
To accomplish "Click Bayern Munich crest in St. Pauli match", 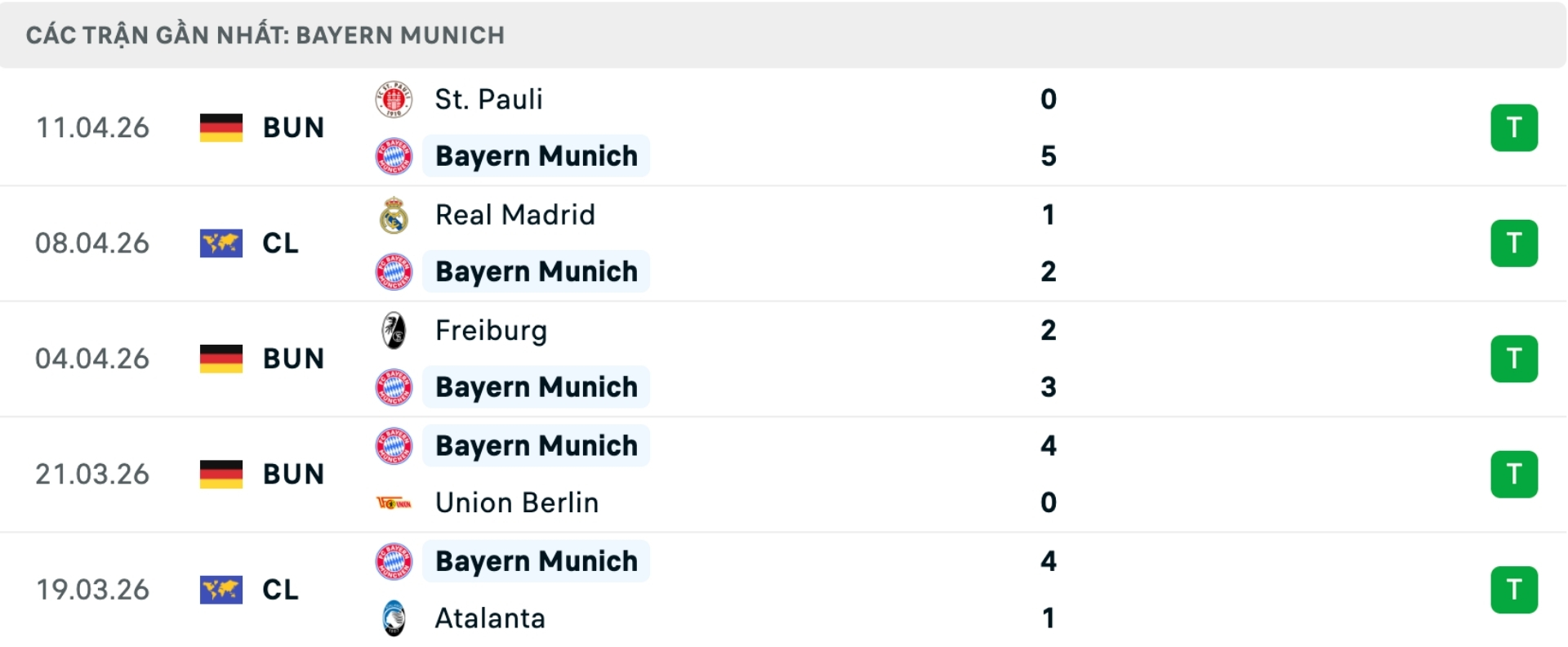I will (394, 156).
